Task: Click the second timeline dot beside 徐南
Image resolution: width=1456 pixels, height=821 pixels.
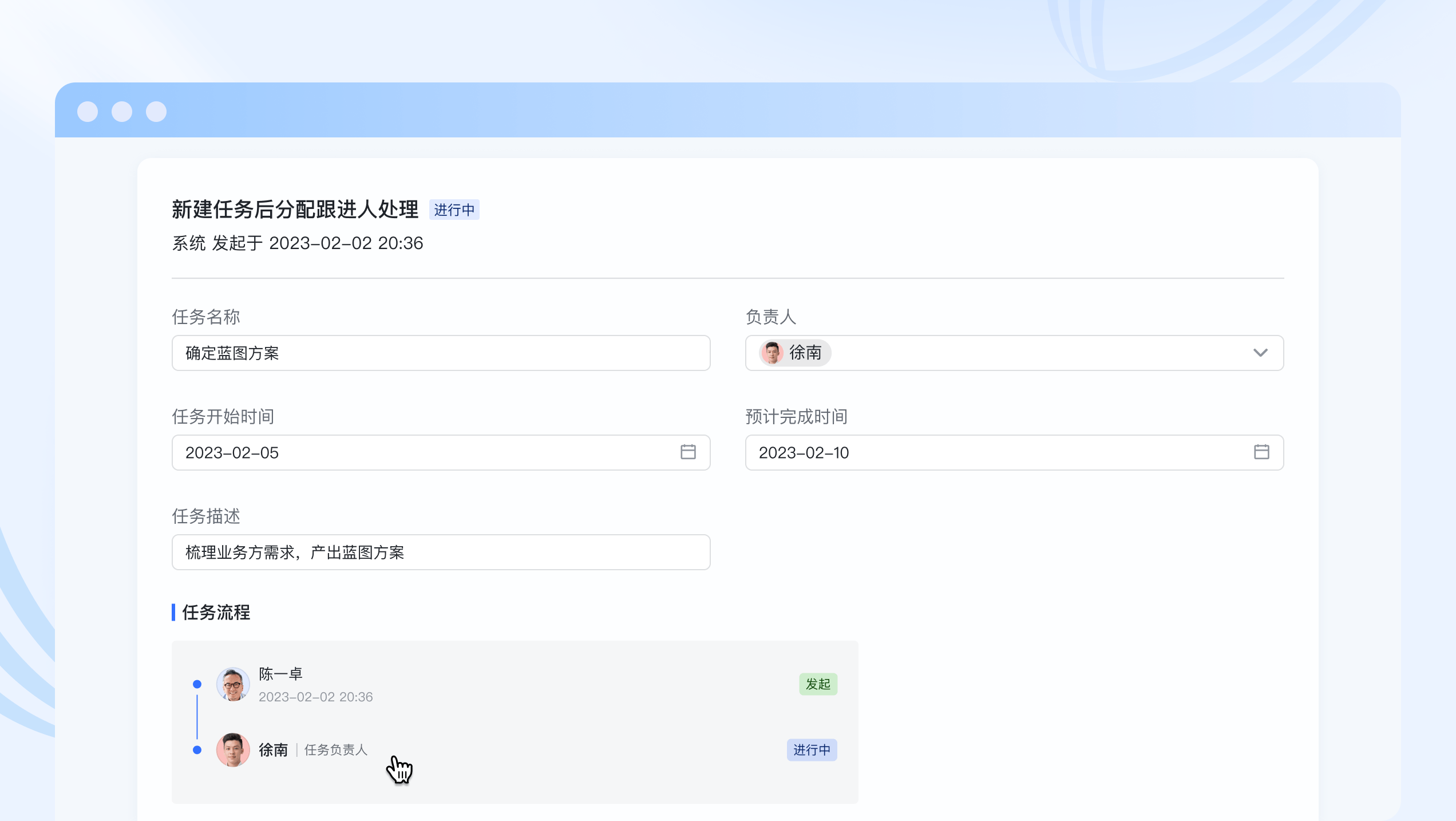Action: pos(197,750)
